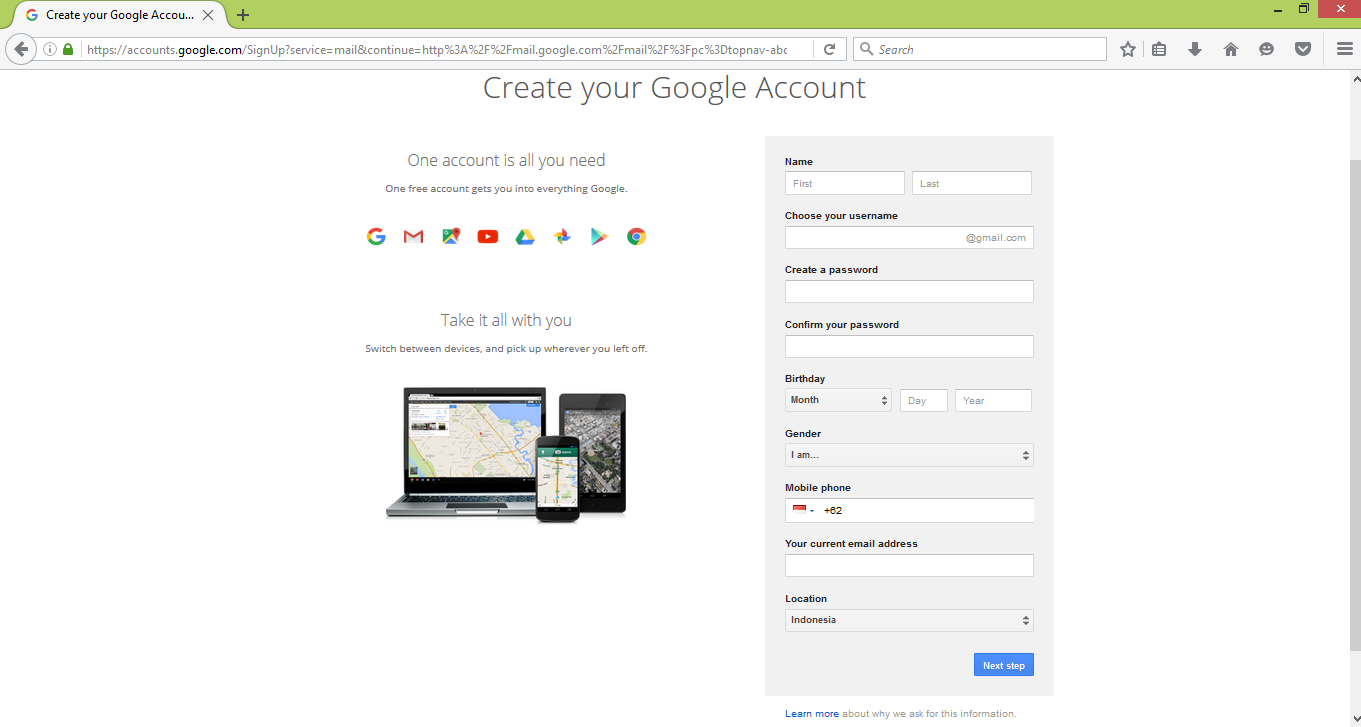The width and height of the screenshot is (1361, 727).
Task: Click the birthday Year field
Action: [993, 400]
